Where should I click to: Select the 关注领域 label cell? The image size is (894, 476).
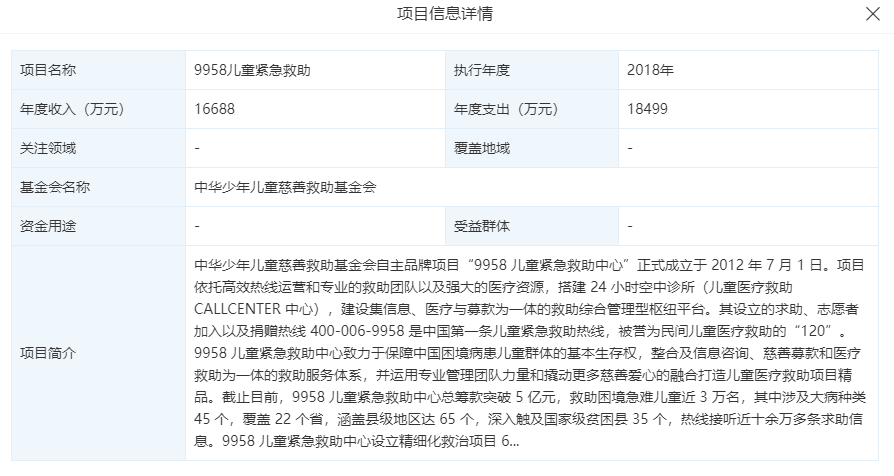click(99, 148)
